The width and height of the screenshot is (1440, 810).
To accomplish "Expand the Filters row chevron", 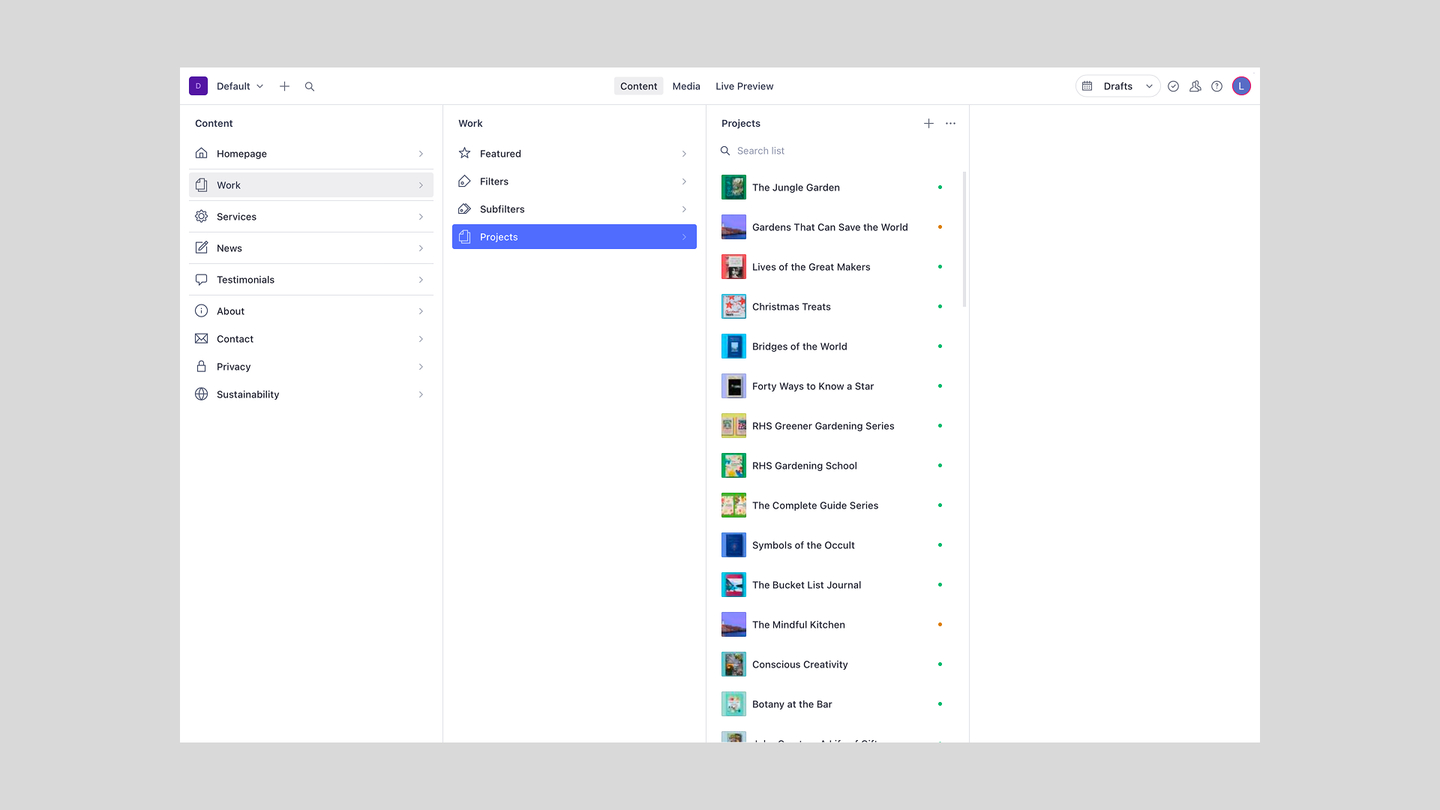I will click(684, 182).
